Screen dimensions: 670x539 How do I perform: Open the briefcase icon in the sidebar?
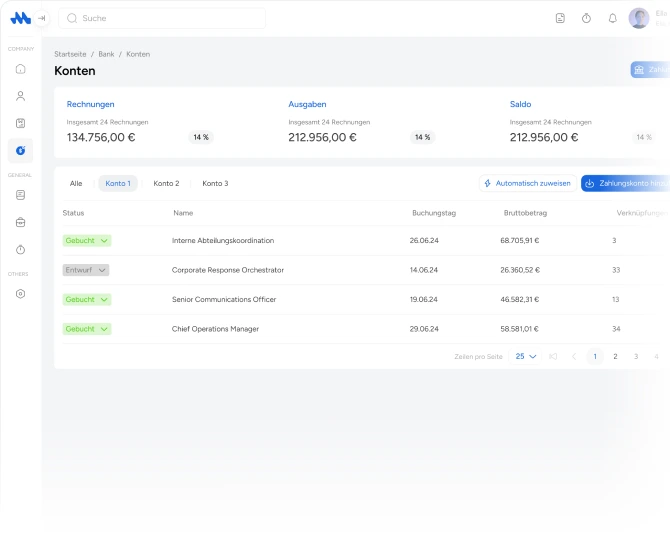pyautogui.click(x=20, y=222)
